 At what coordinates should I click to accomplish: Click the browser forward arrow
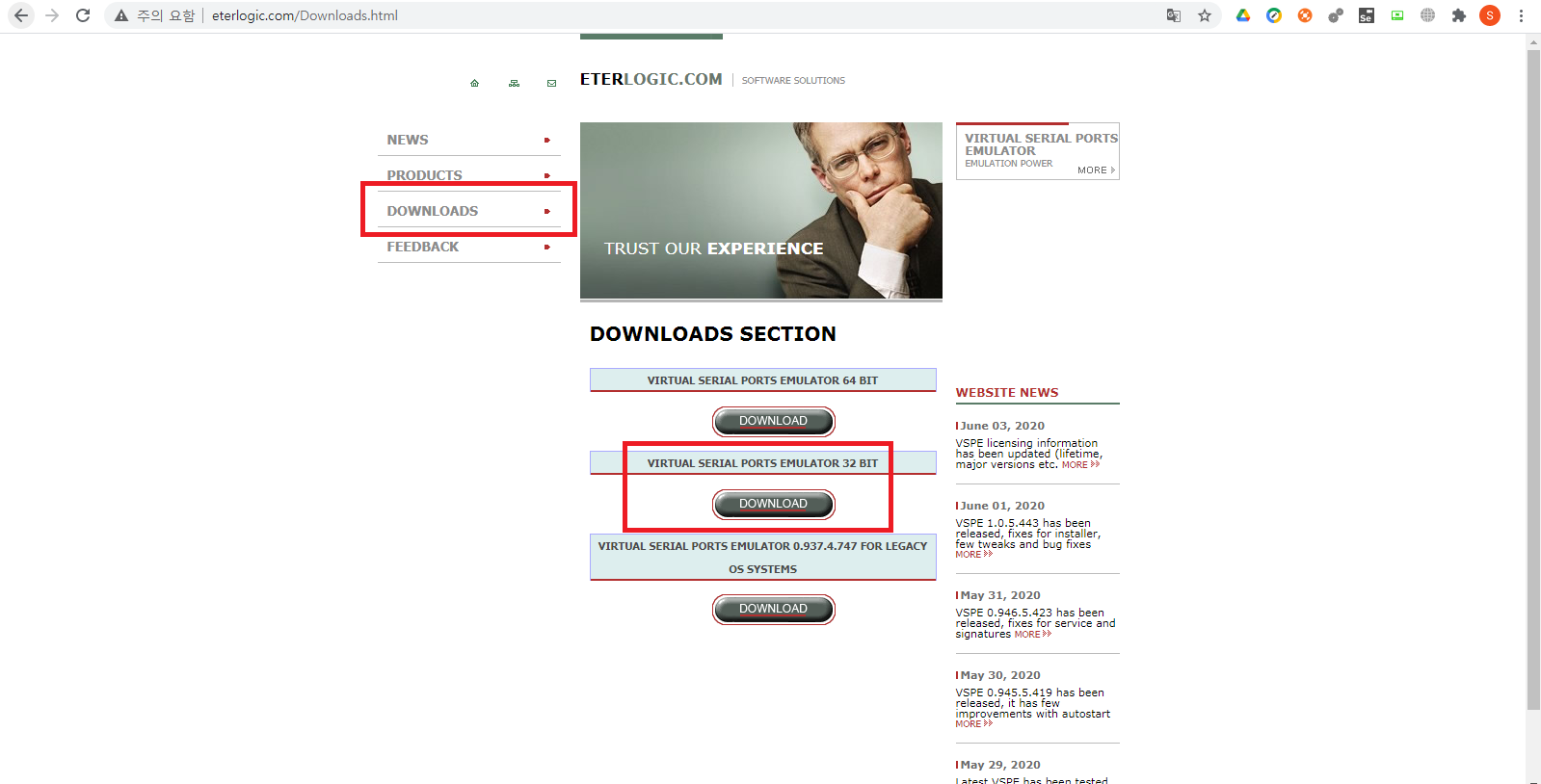(x=52, y=15)
